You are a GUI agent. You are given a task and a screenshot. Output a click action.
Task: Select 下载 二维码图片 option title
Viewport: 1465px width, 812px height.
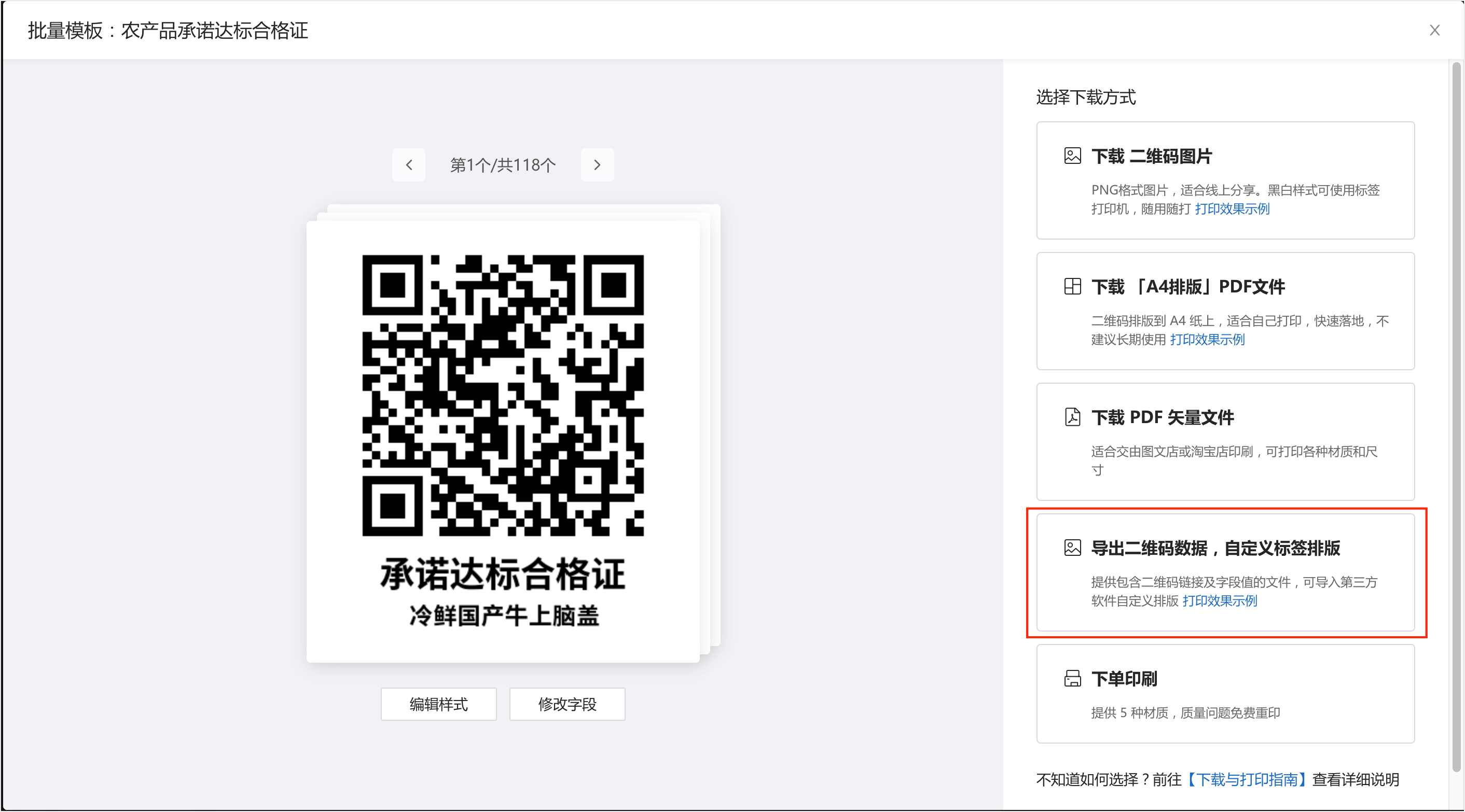1152,156
